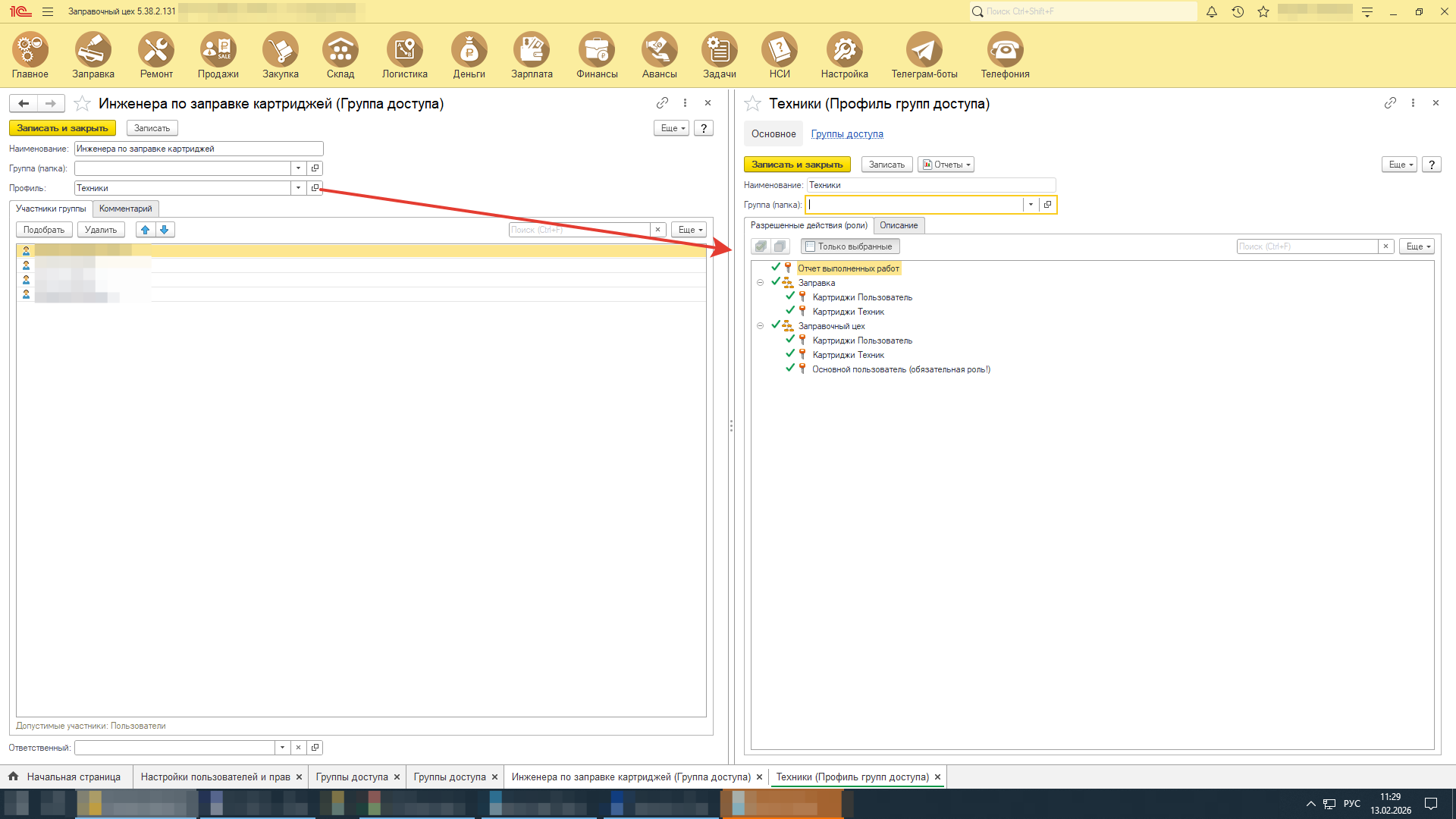The width and height of the screenshot is (1456, 819).
Task: Open the Склад section icon
Action: coord(340,50)
